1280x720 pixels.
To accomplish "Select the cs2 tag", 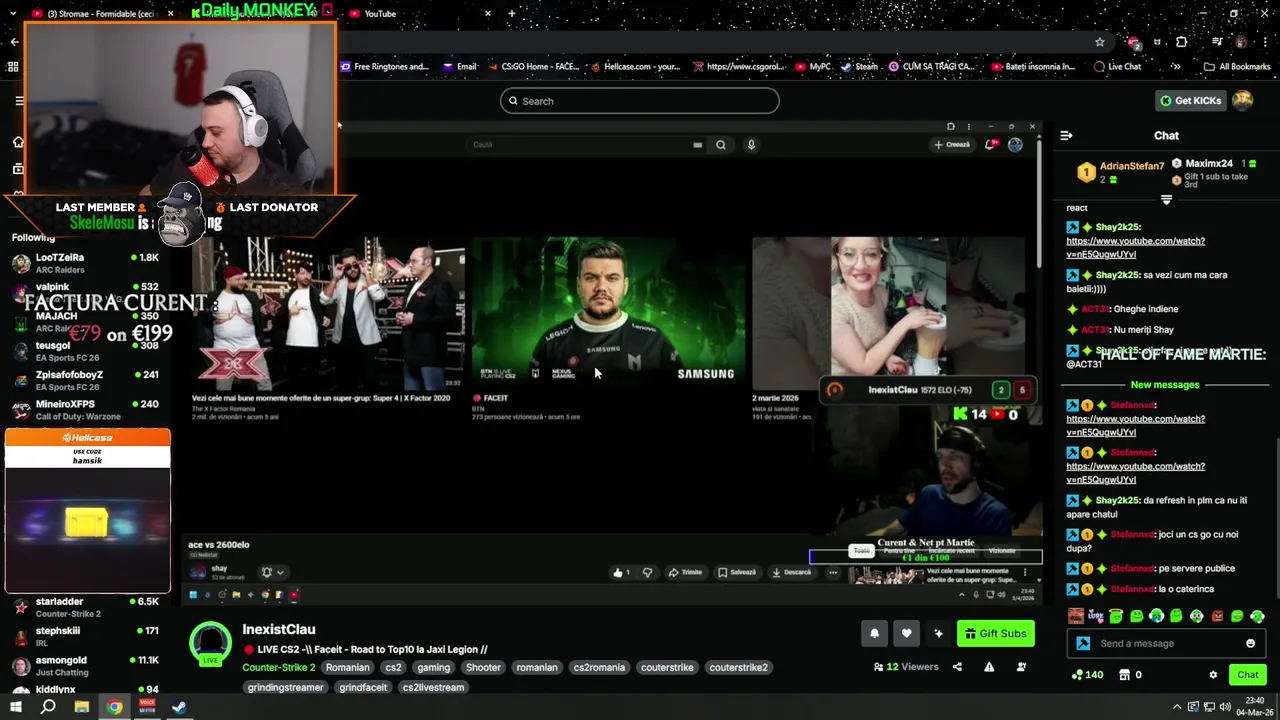I will click(393, 667).
